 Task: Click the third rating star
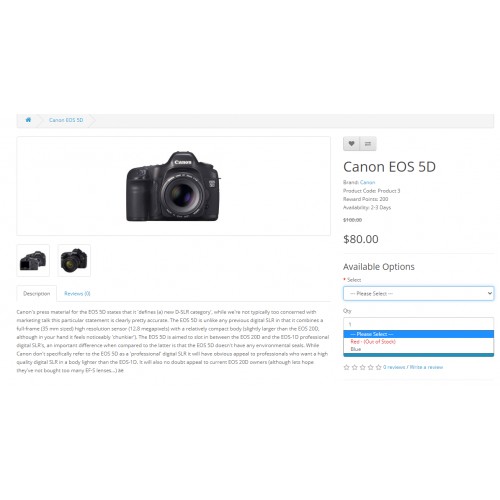(362, 367)
